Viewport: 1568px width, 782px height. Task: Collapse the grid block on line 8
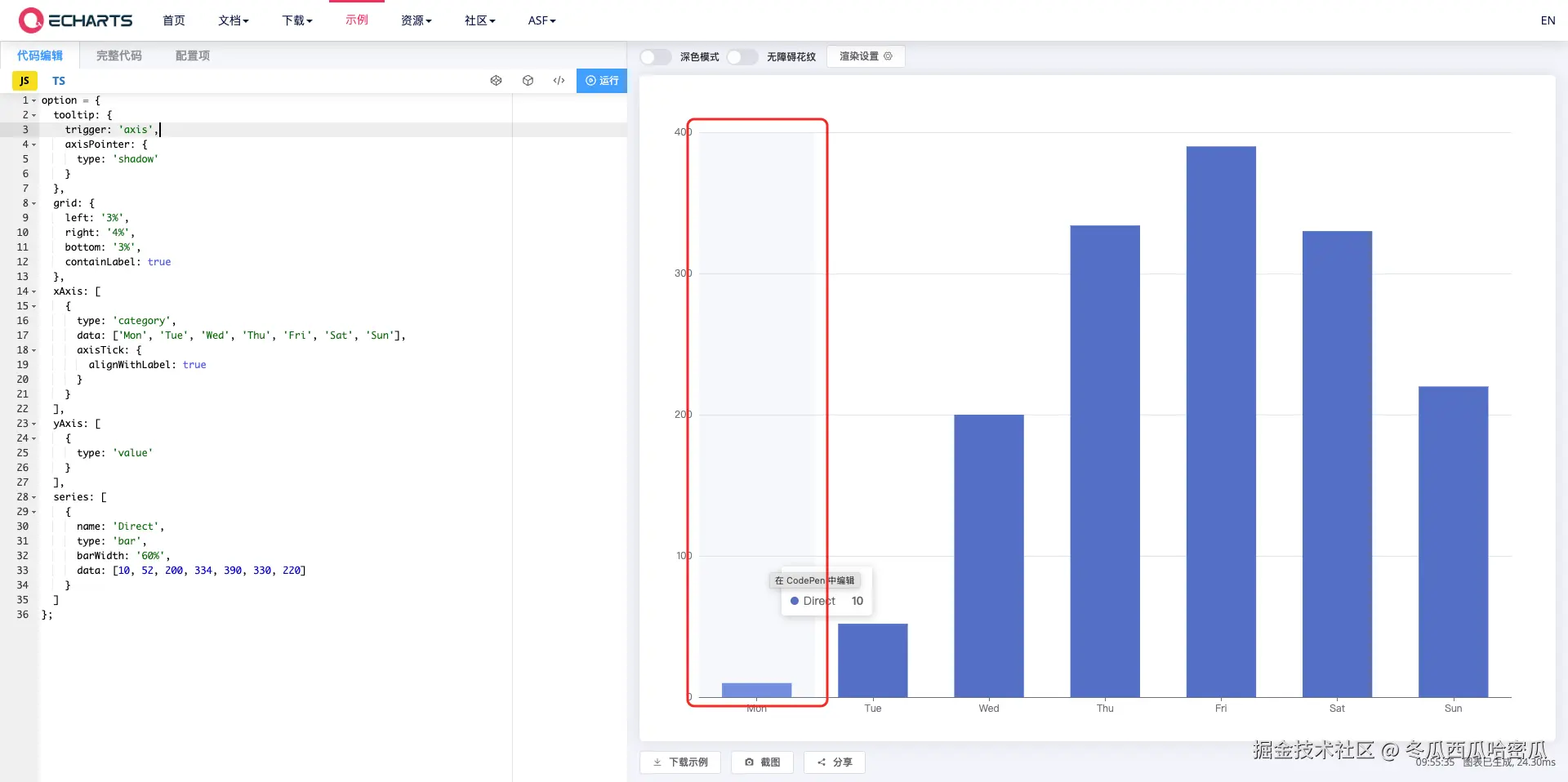(33, 203)
